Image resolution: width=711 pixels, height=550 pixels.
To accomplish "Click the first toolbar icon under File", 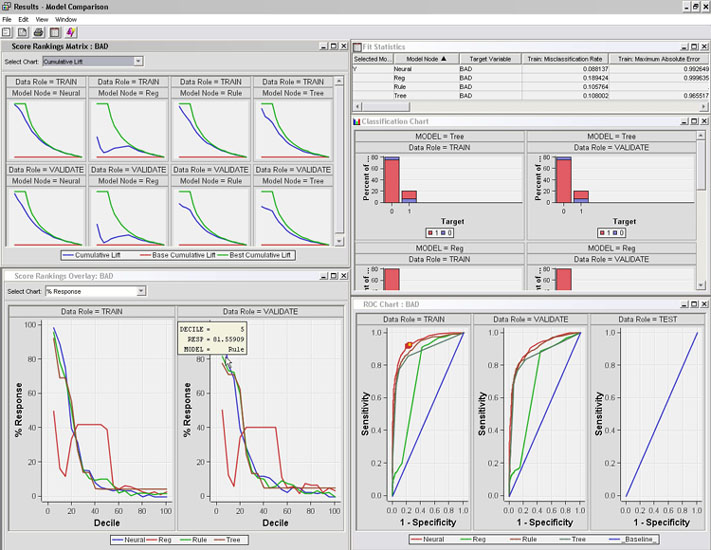I will (7, 32).
